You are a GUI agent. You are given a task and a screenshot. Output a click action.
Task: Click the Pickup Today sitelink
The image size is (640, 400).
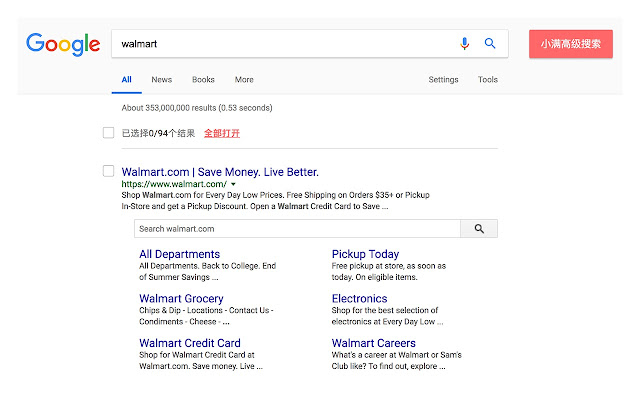[365, 254]
